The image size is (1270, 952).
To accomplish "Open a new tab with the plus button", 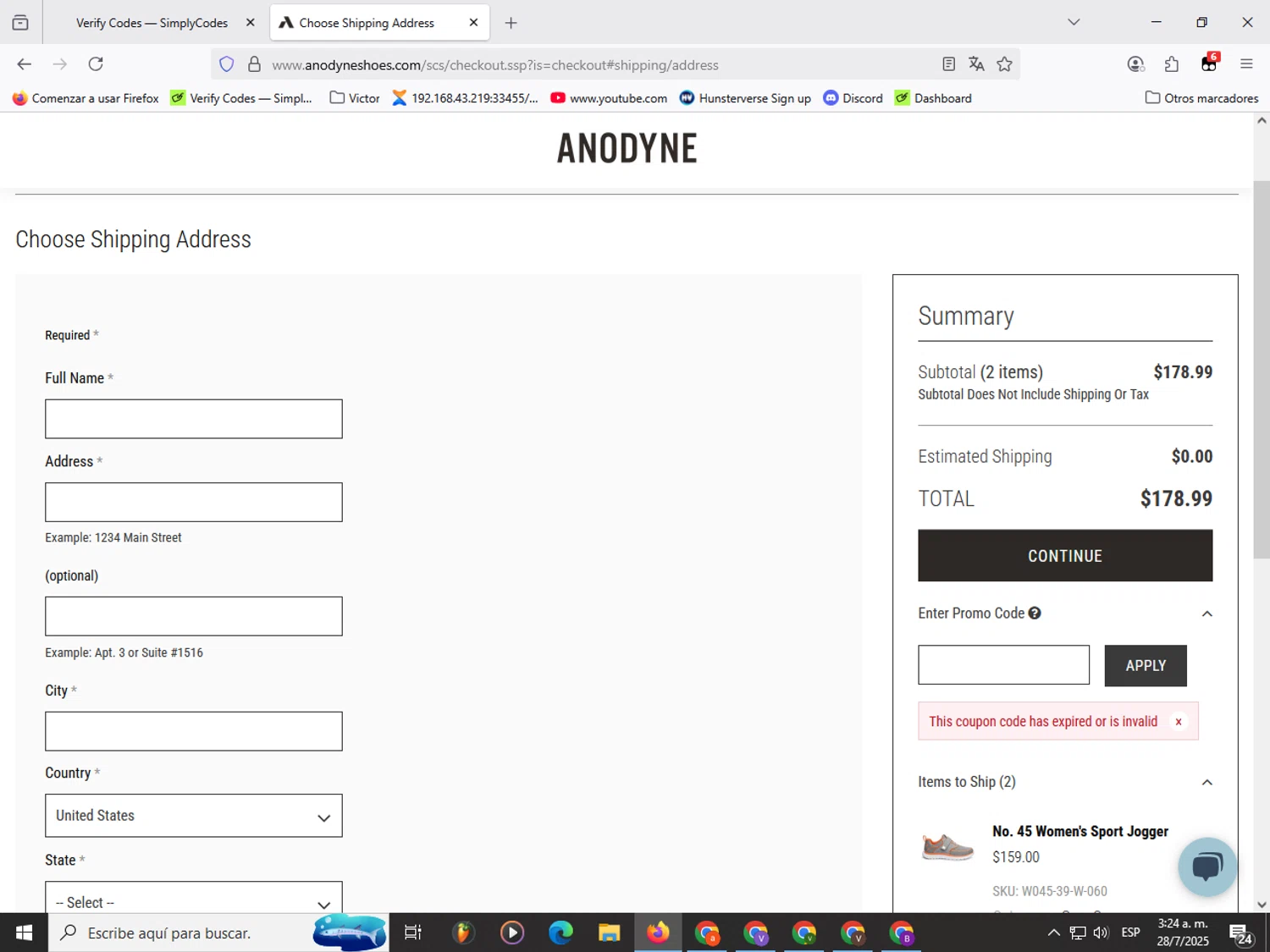I will coord(511,23).
